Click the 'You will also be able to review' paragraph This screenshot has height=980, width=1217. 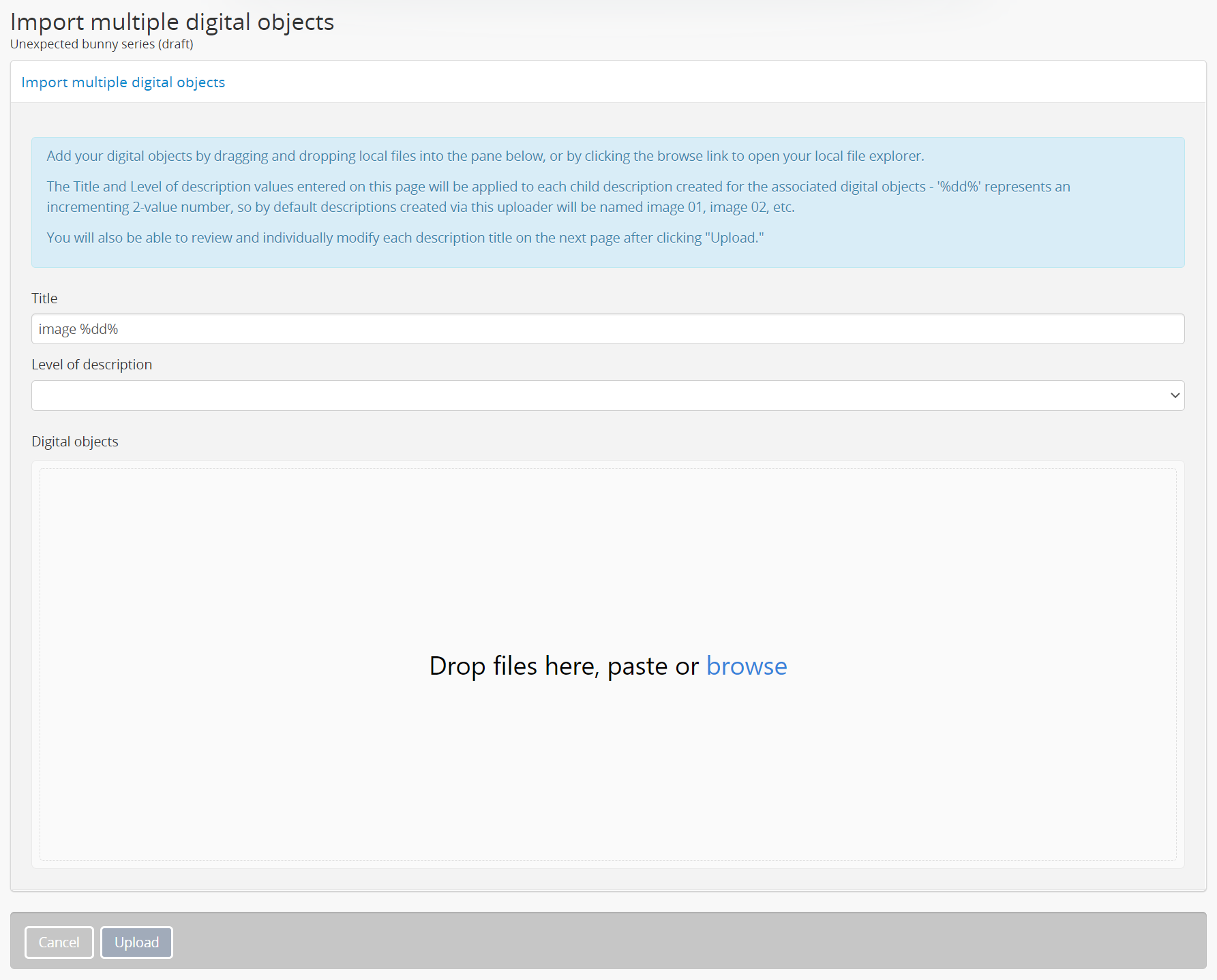pyautogui.click(x=404, y=238)
